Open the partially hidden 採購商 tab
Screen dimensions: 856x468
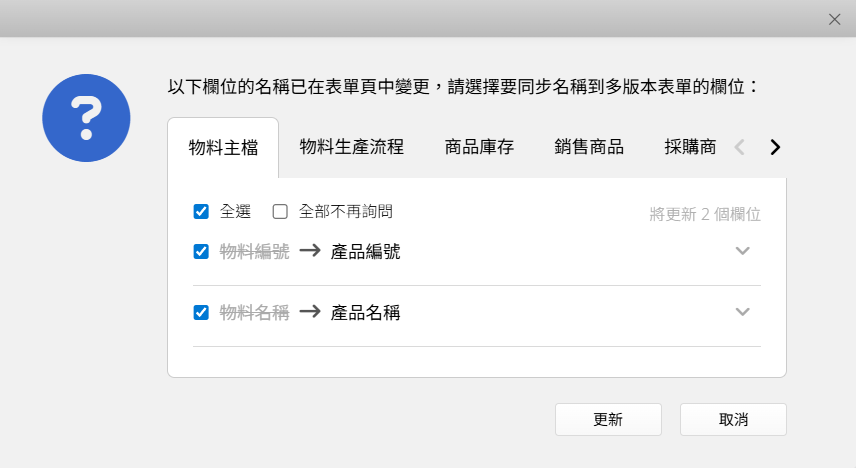pyautogui.click(x=690, y=147)
